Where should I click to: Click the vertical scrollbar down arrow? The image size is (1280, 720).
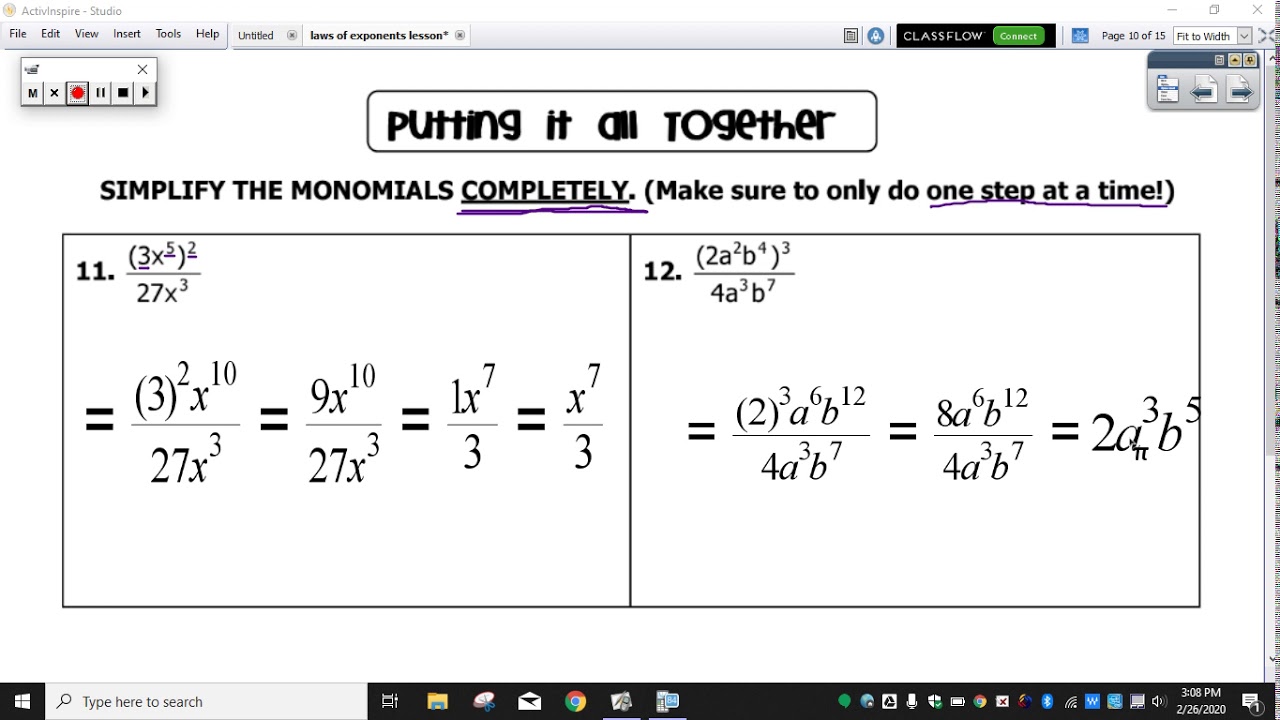click(x=1274, y=658)
